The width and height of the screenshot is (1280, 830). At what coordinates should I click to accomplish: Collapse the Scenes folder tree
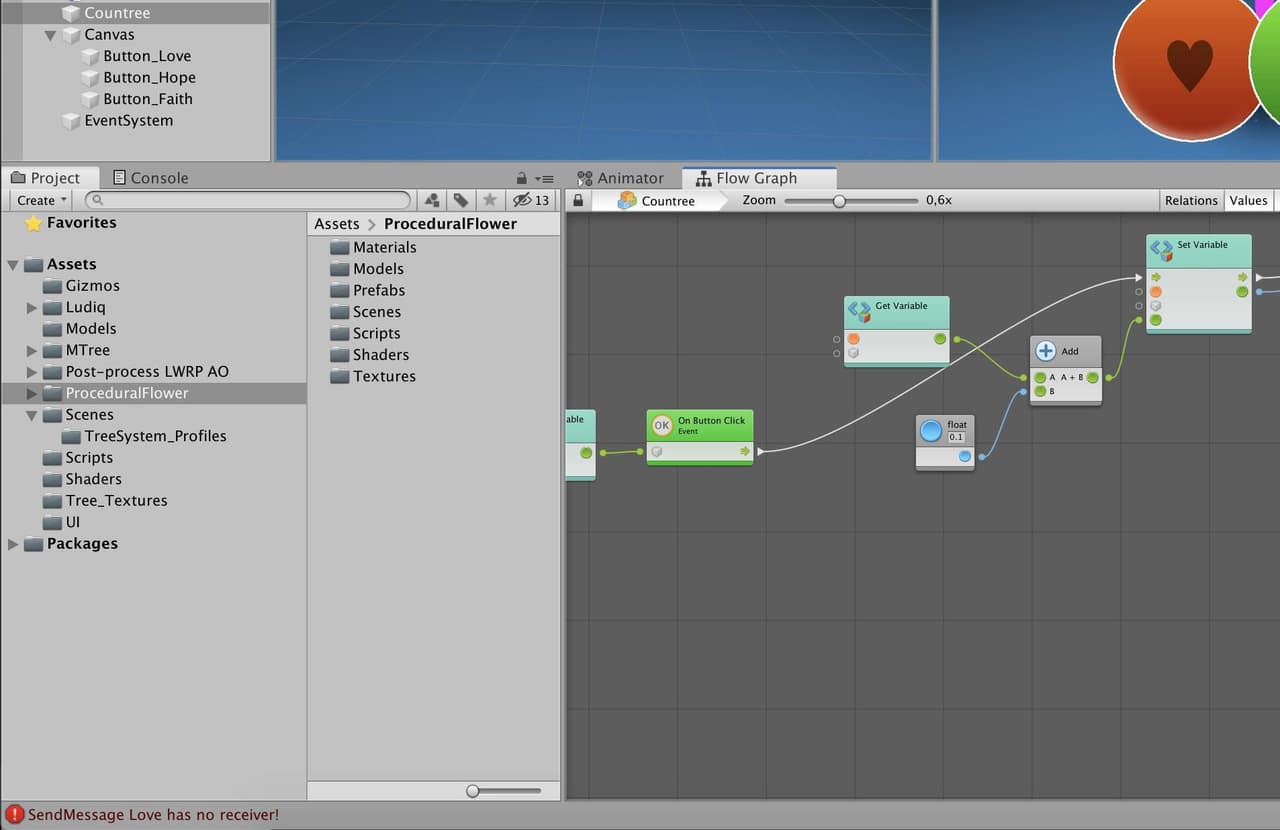(32, 415)
